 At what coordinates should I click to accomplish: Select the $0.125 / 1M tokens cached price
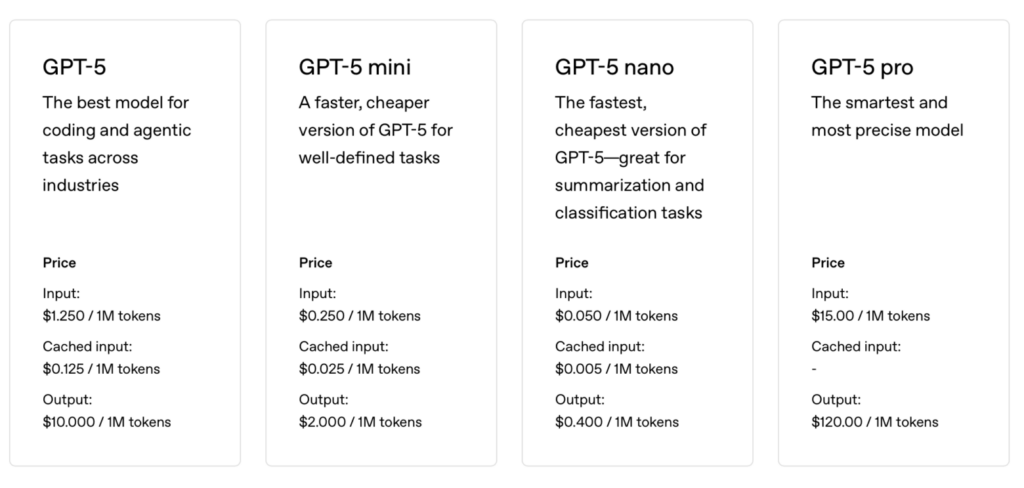[x=101, y=369]
